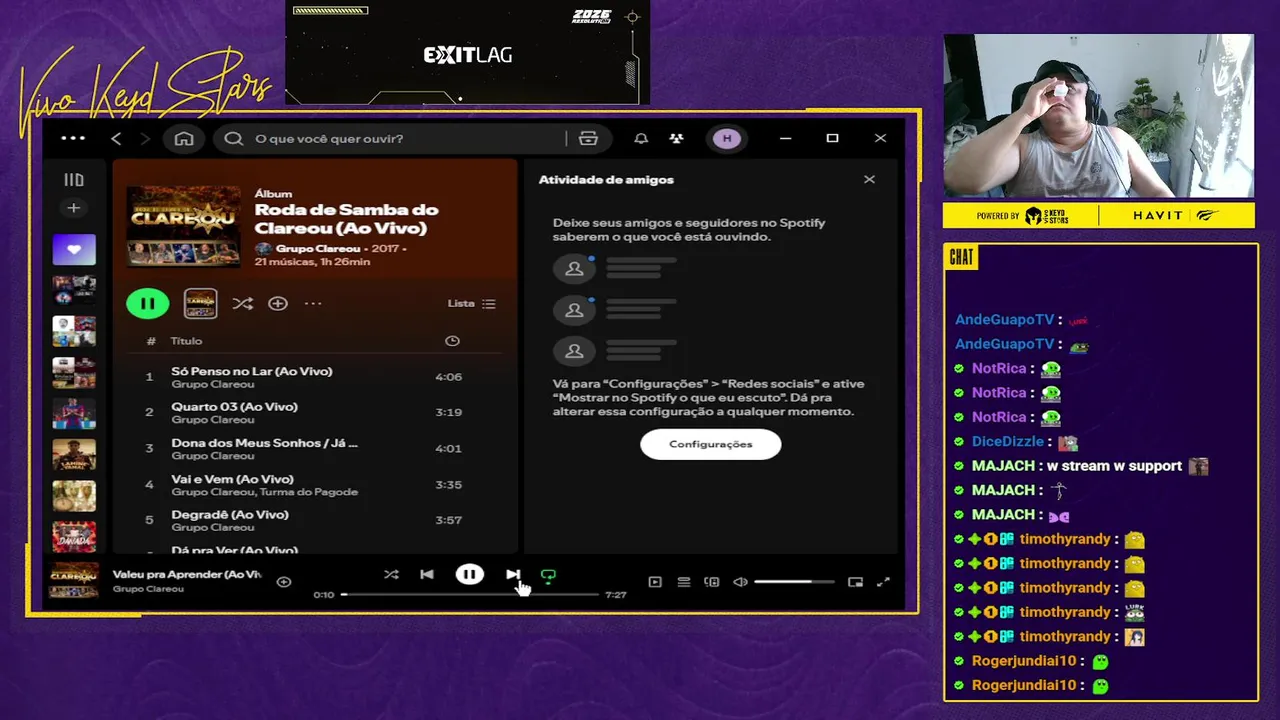Open the Turma do Pagode artist link

pyautogui.click(x=311, y=492)
